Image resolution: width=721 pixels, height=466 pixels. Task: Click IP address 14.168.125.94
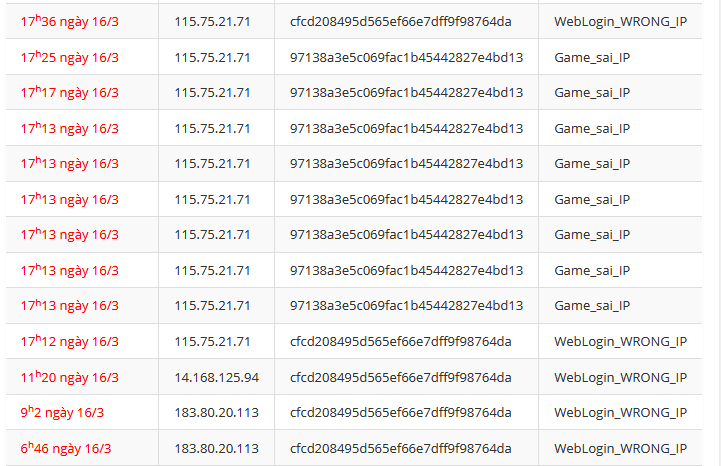click(216, 377)
